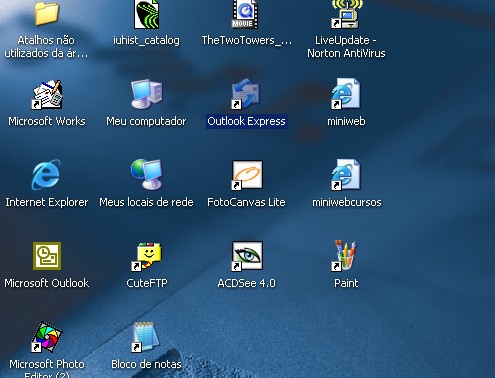Click the Paint brushes shortcut icon
This screenshot has width=495, height=378.
(344, 255)
